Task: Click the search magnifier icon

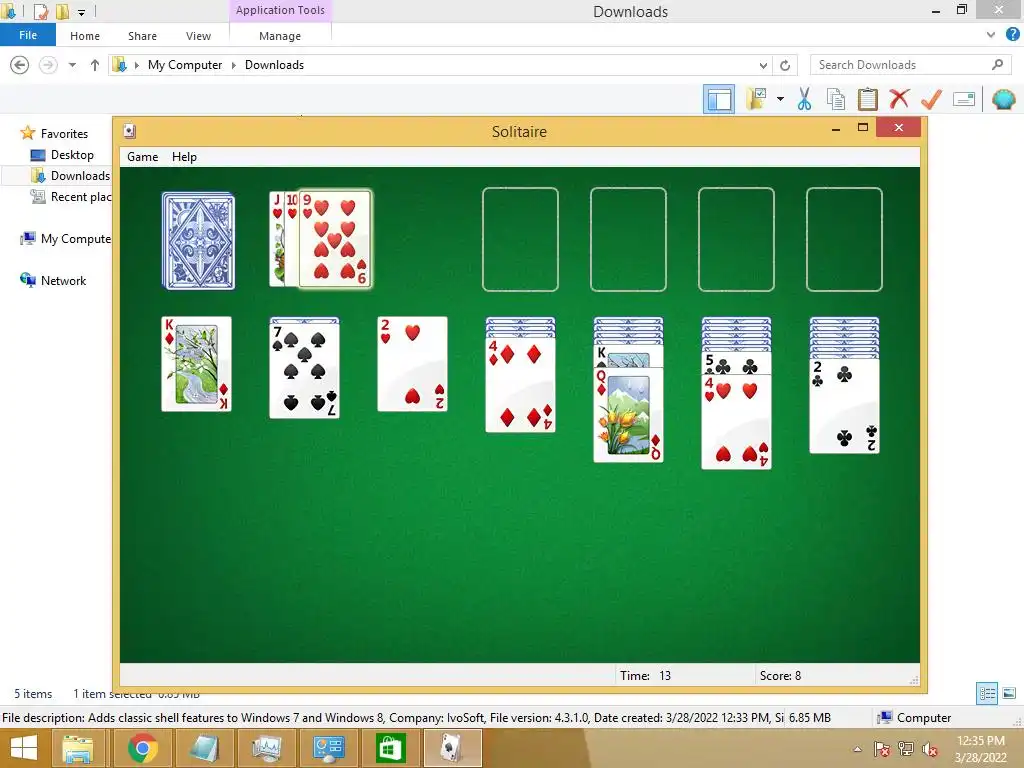Action: click(x=997, y=65)
